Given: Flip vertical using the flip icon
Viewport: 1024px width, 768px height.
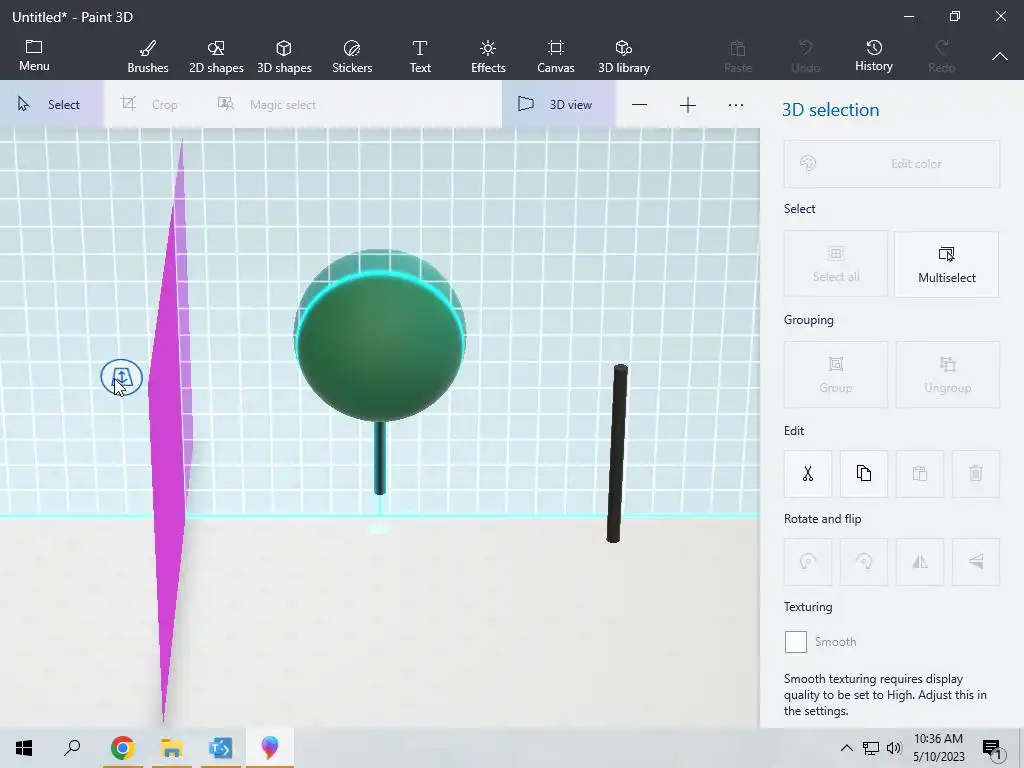Looking at the screenshot, I should pos(976,562).
